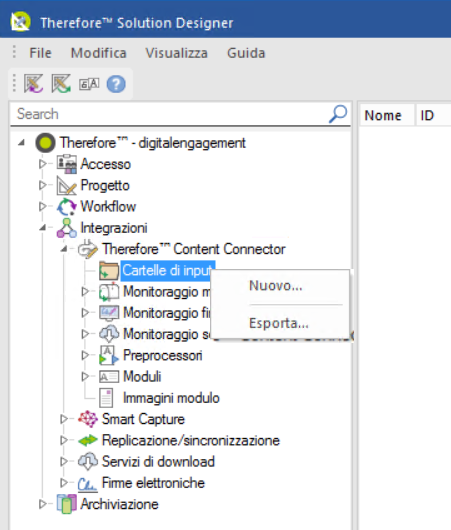Click the Cartelle di input folder icon
This screenshot has width=451, height=530.
[x=109, y=270]
